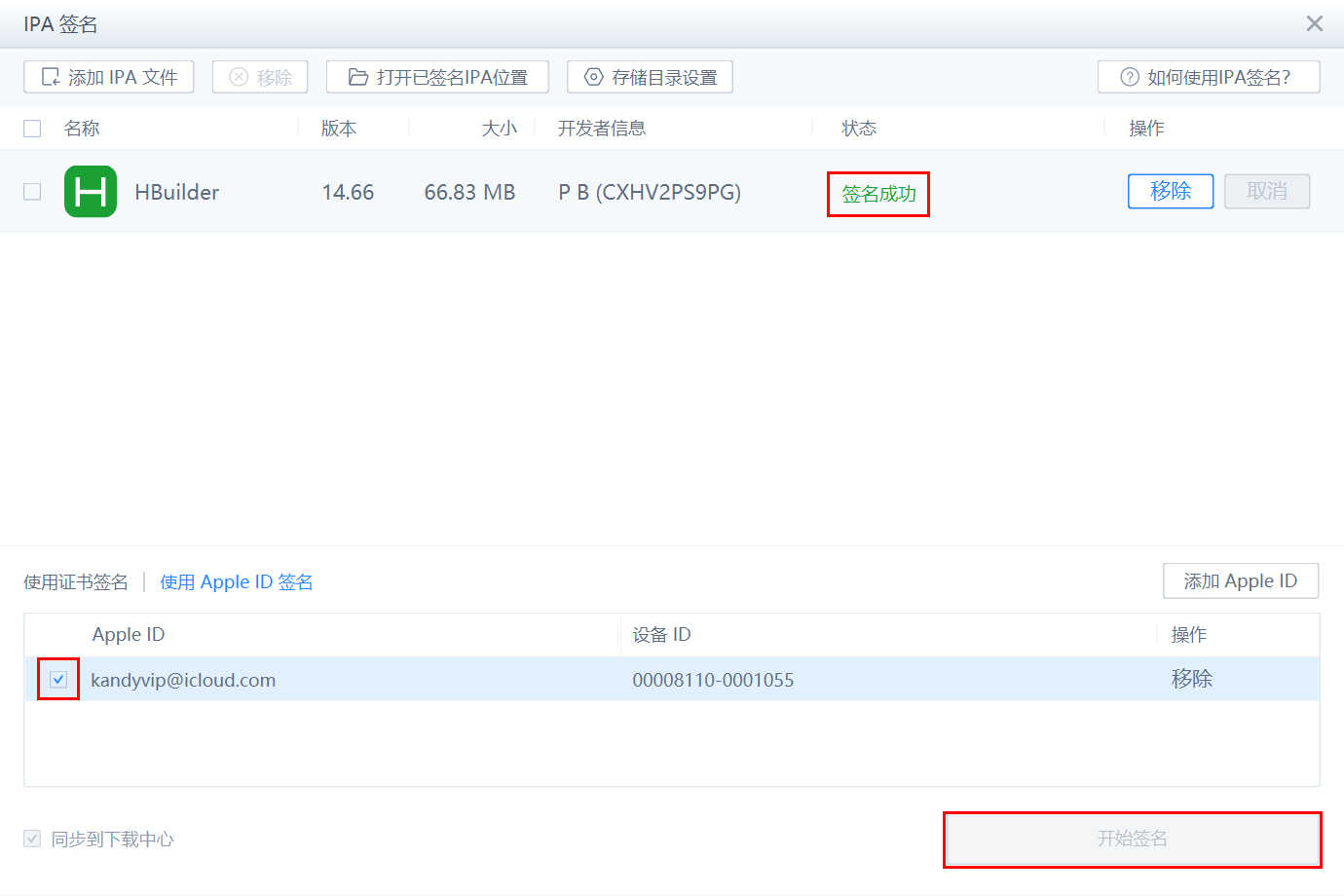Click the 版本 column header
The image size is (1344, 896).
[339, 129]
